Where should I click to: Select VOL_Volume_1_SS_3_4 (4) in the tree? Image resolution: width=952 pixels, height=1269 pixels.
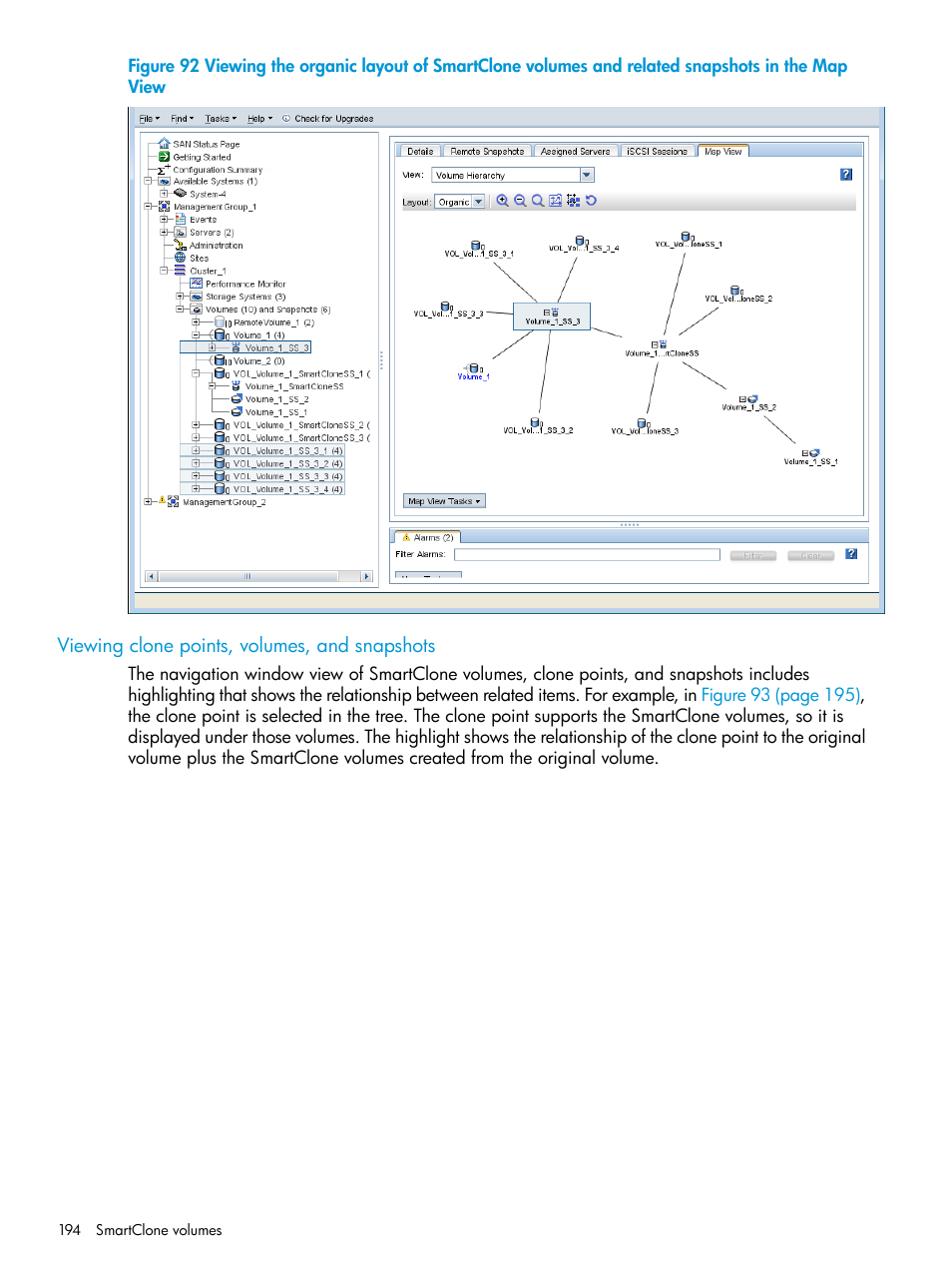click(x=288, y=489)
